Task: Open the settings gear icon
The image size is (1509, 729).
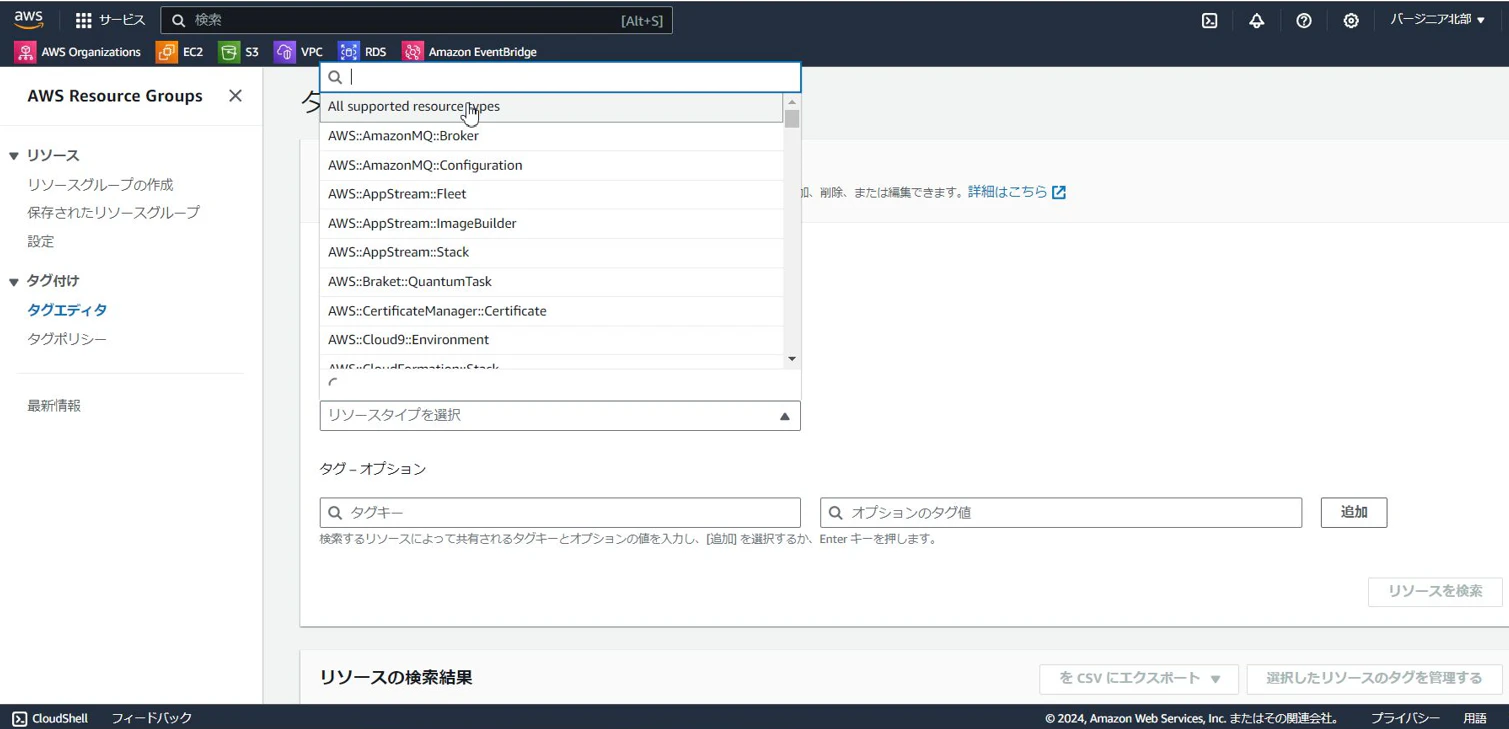Action: [x=1351, y=20]
